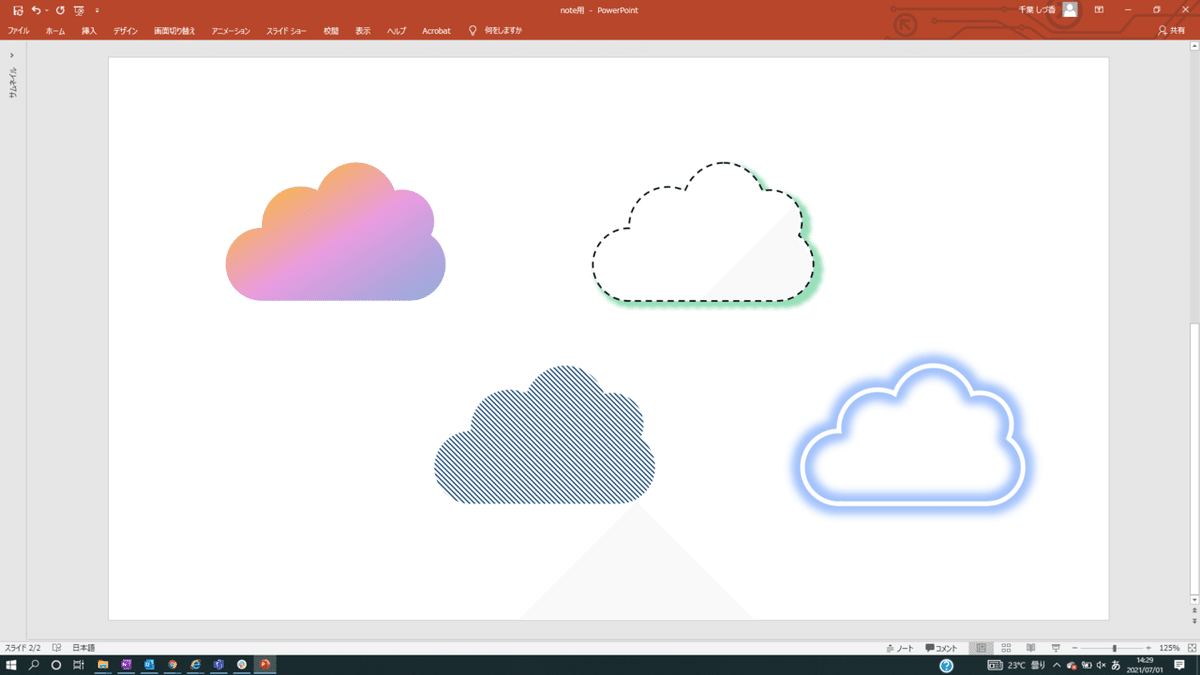Expand the サムネイル thumbnail pane
This screenshot has width=1200, height=675.
coord(12,56)
